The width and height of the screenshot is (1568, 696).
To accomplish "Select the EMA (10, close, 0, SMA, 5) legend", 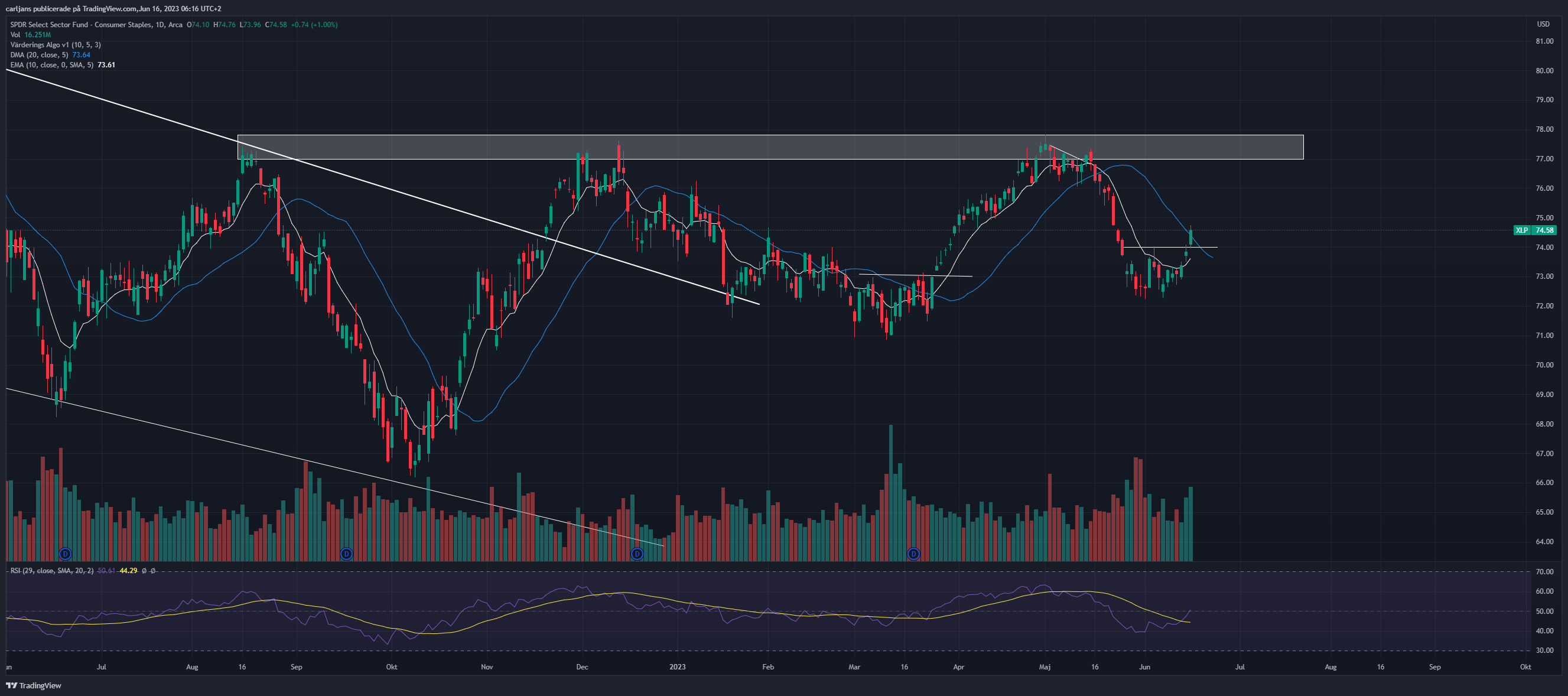I will [x=62, y=64].
